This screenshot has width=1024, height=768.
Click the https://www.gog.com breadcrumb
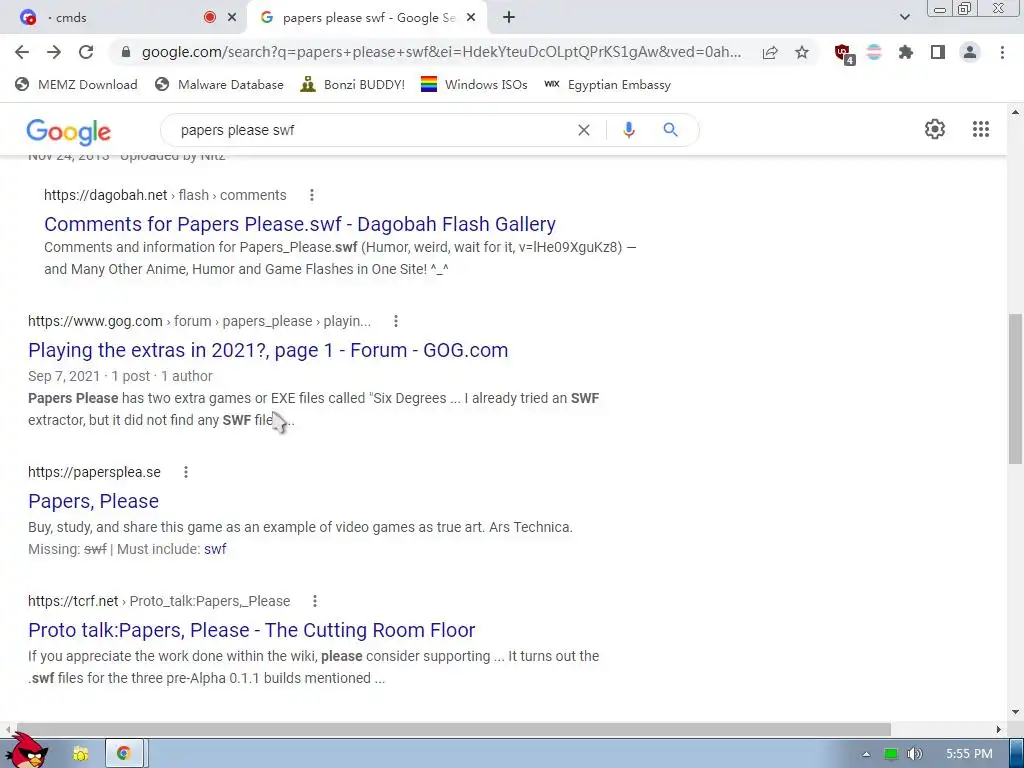click(95, 321)
